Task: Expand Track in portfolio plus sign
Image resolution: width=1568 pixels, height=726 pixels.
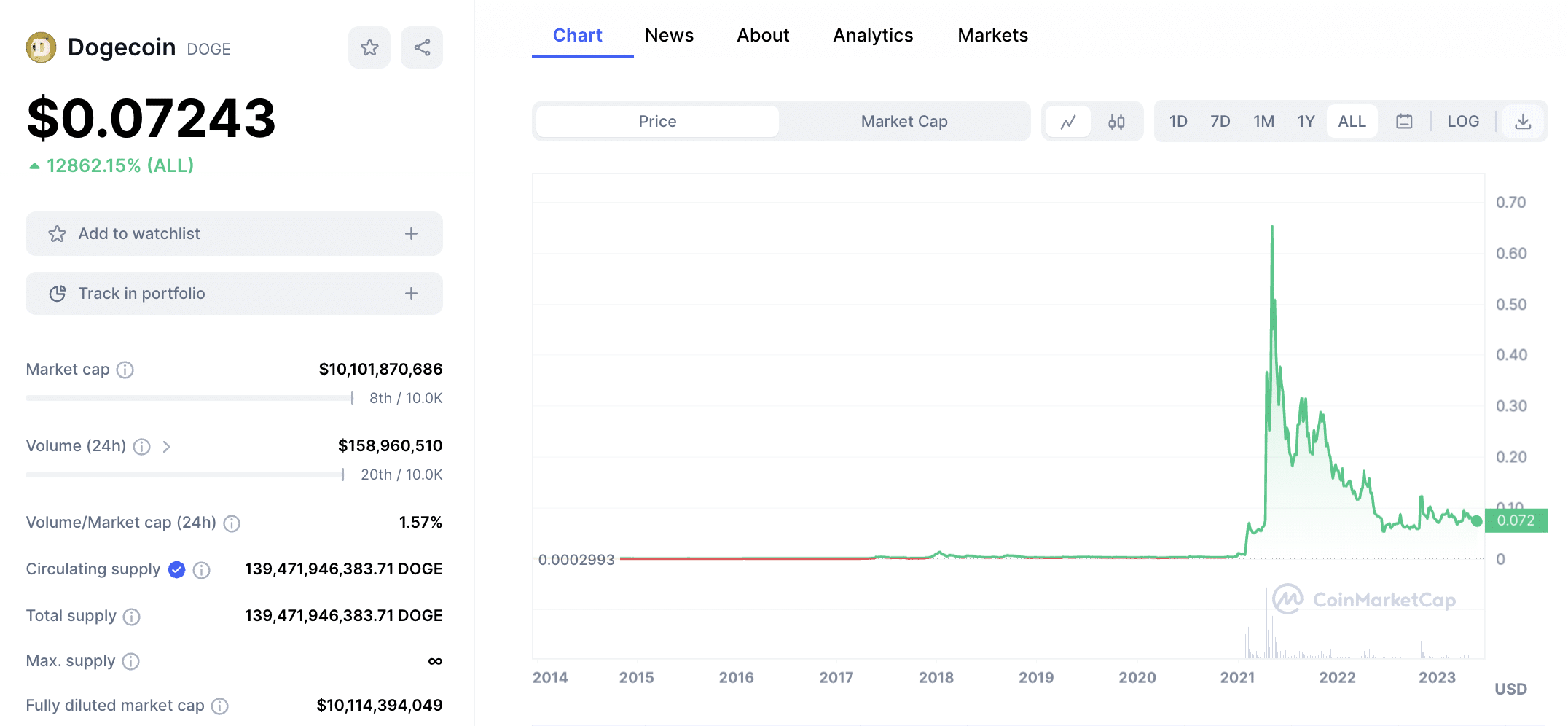Action: [411, 294]
